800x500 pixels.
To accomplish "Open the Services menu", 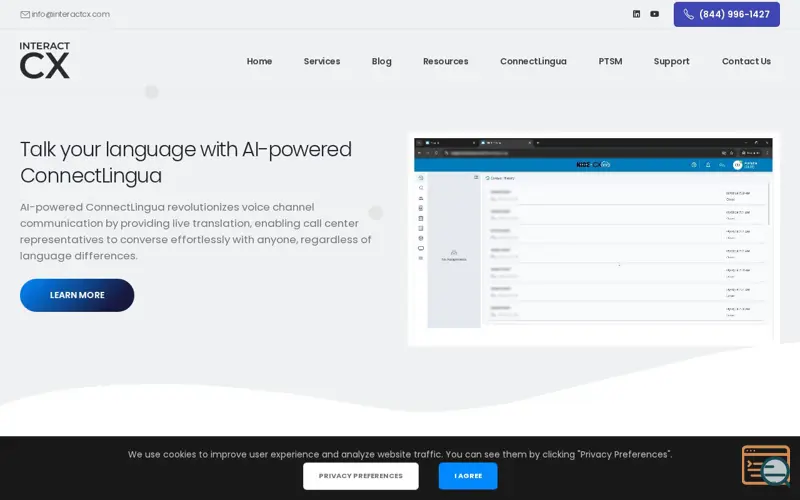I will [x=322, y=61].
